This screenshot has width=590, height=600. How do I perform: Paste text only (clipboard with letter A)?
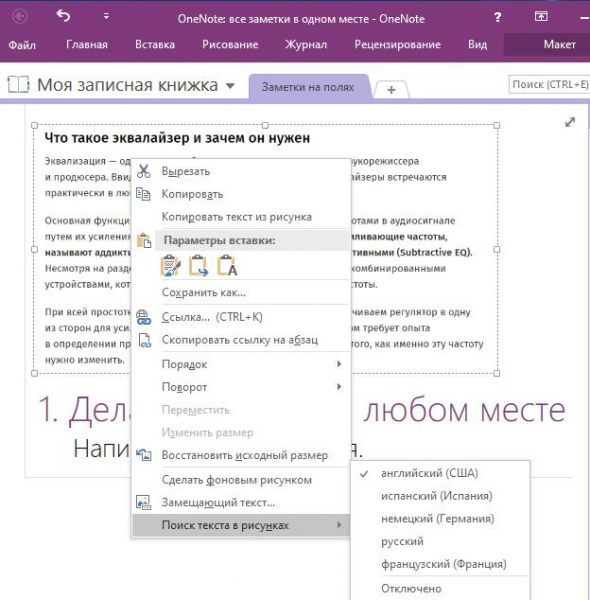pyautogui.click(x=227, y=265)
